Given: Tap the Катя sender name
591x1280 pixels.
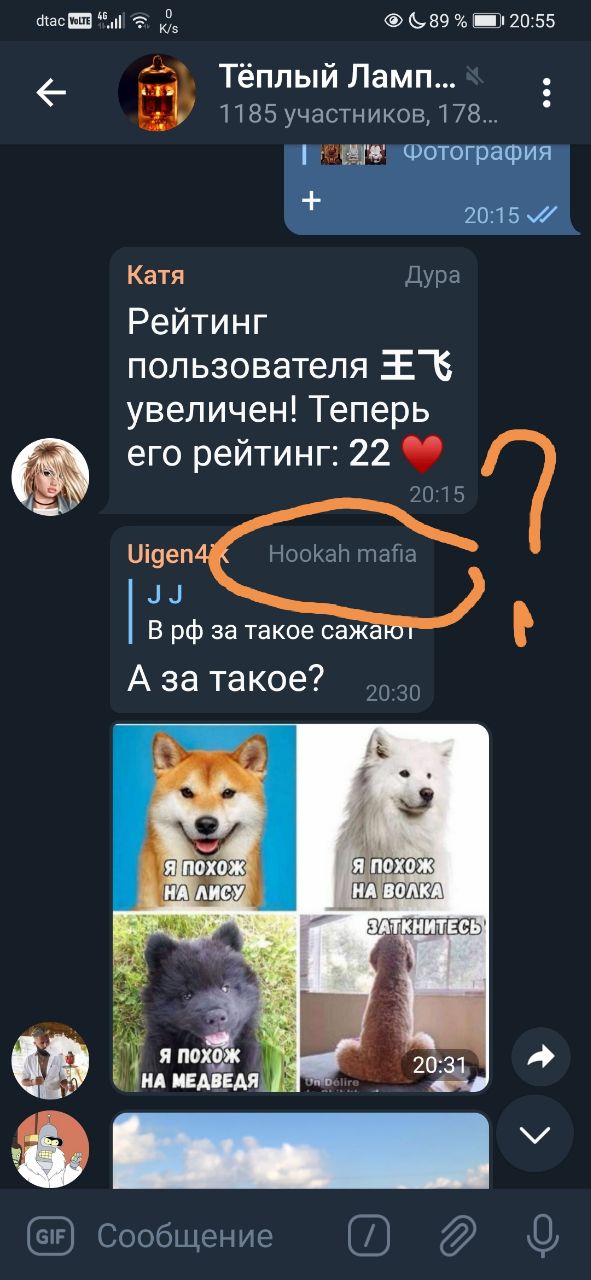Looking at the screenshot, I should click(156, 275).
